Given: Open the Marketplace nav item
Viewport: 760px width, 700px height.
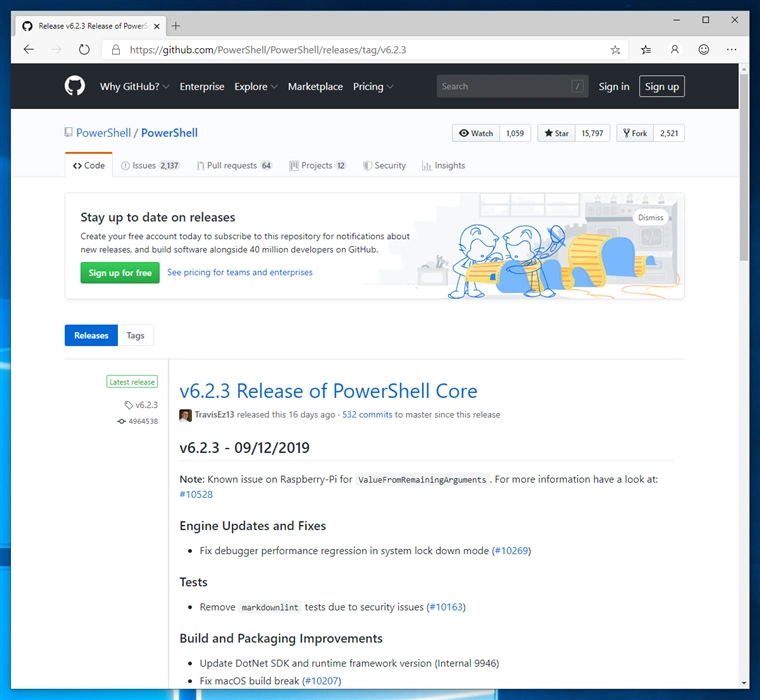Looking at the screenshot, I should tap(315, 86).
